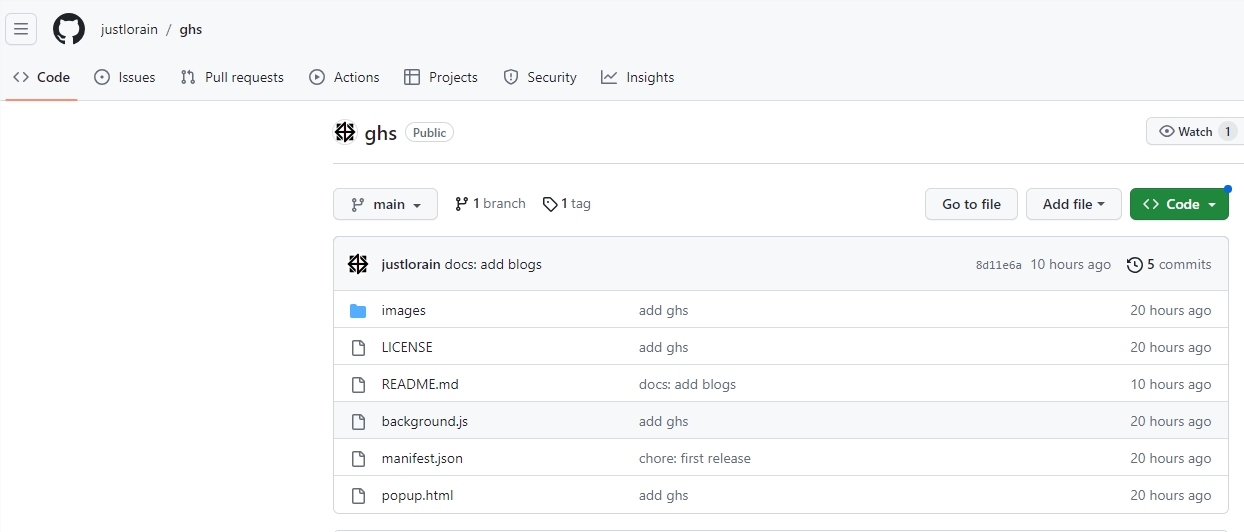Click the manifest.json file icon
The height and width of the screenshot is (532, 1244).
(358, 459)
